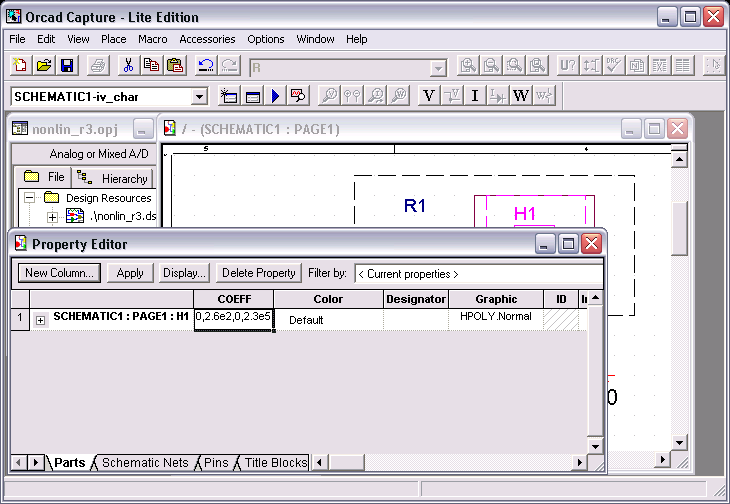Click Cross Reference toolbar icon
This screenshot has height=504, width=730.
pos(660,66)
